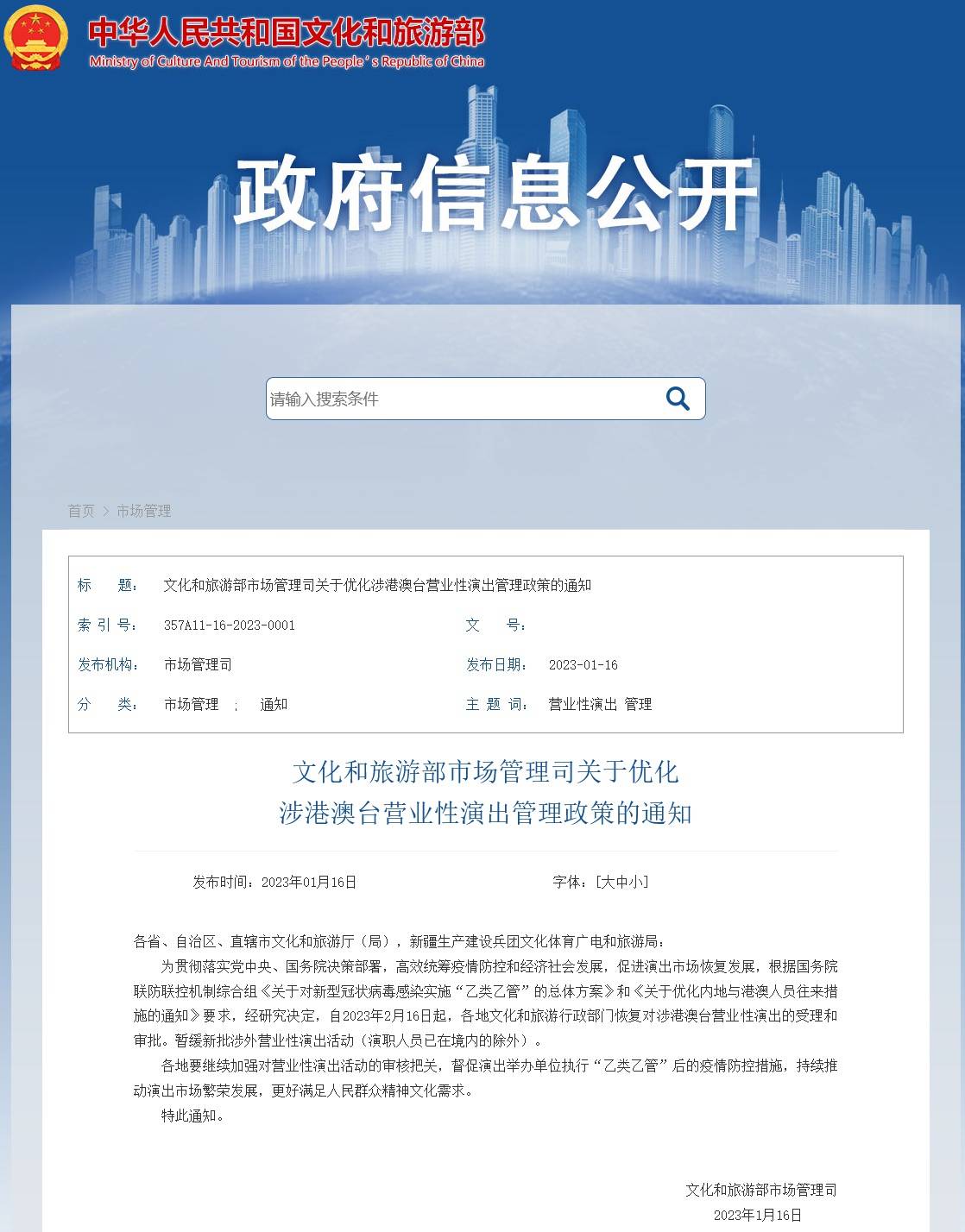The image size is (965, 1232).
Task: Set font size to 大
Action: [x=607, y=882]
